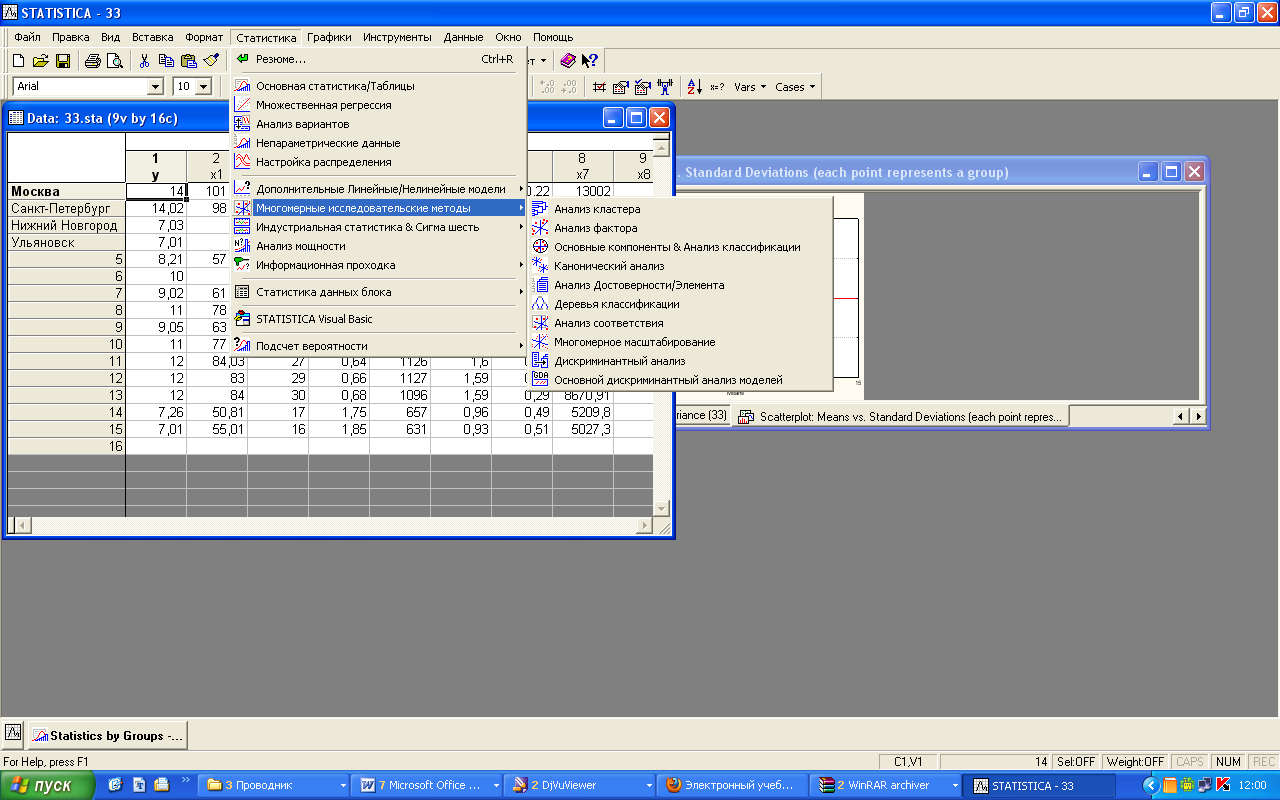Click the Print Preview icon
The image size is (1280, 800).
click(x=114, y=60)
